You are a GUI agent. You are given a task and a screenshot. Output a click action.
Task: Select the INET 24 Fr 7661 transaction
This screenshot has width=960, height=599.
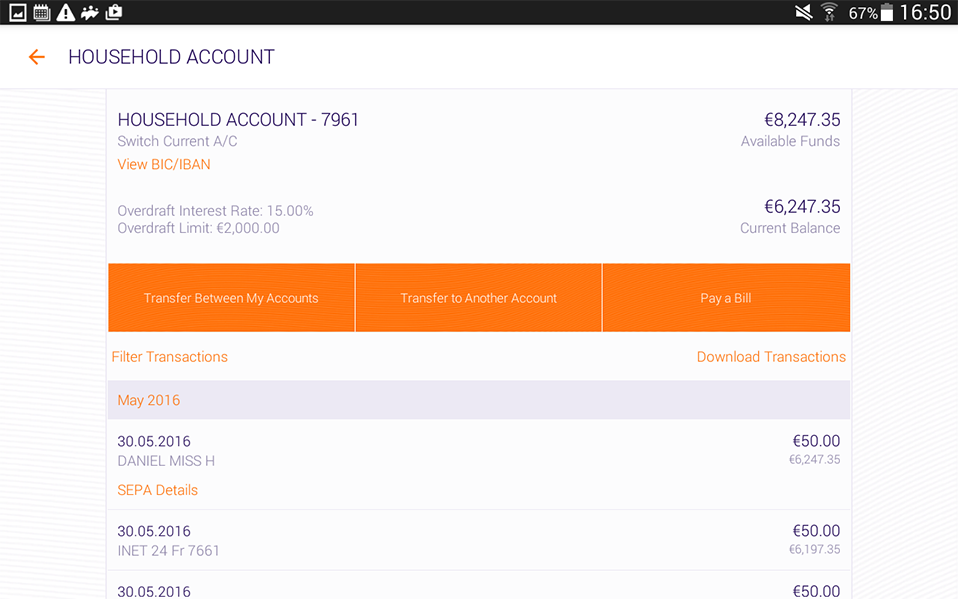(x=479, y=540)
